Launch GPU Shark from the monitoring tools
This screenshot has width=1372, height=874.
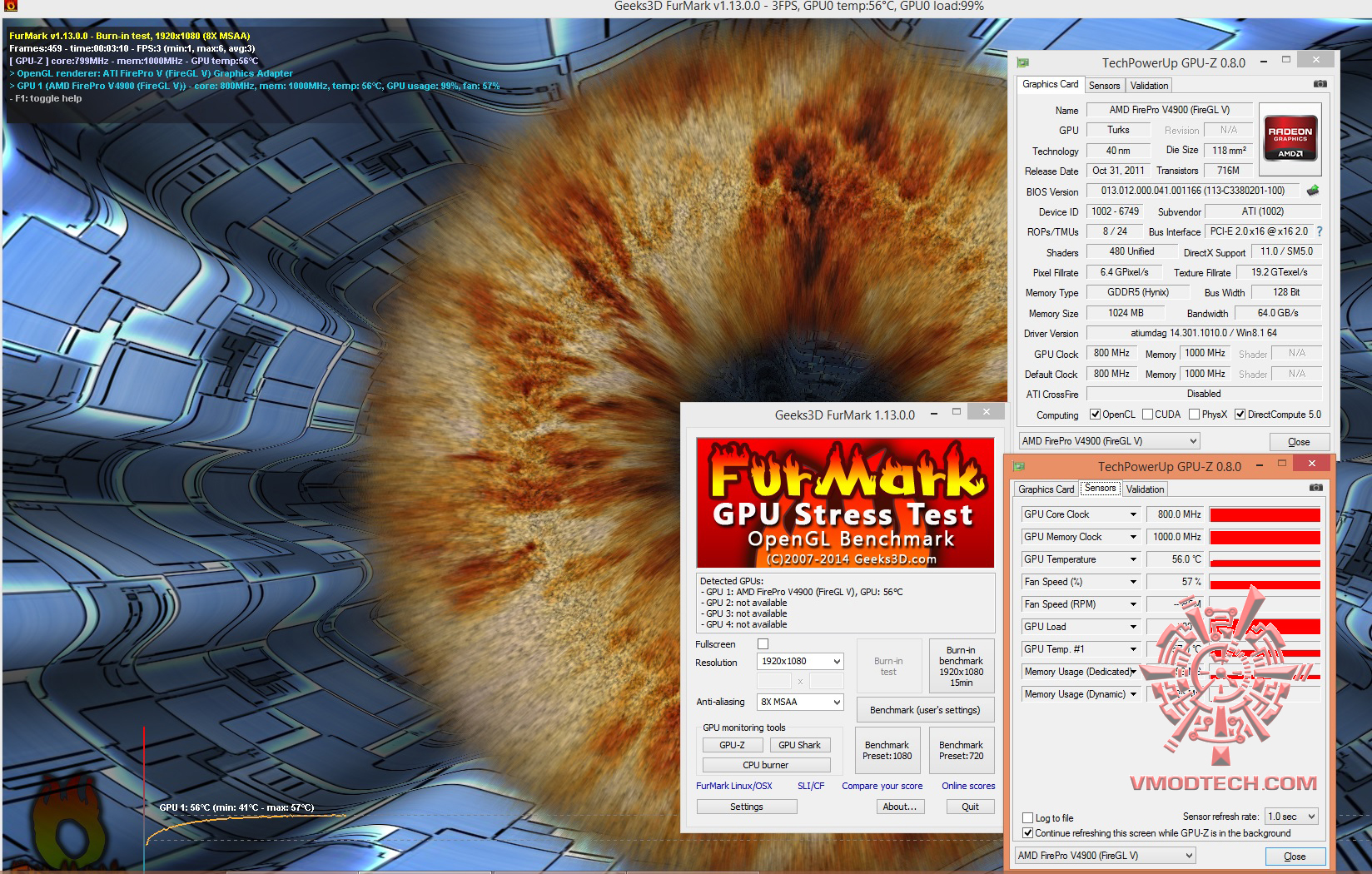coord(799,745)
